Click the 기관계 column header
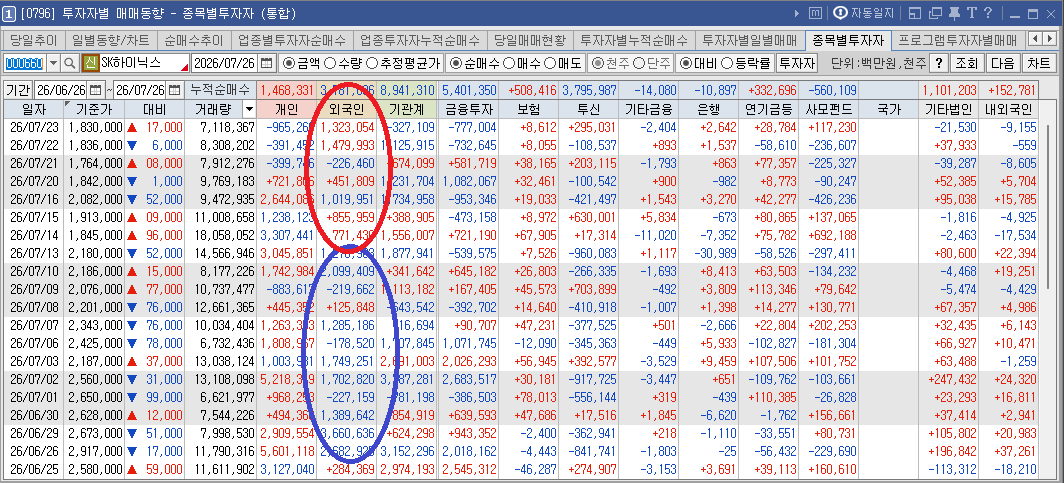Viewport: 1064px width, 483px height. pos(406,109)
